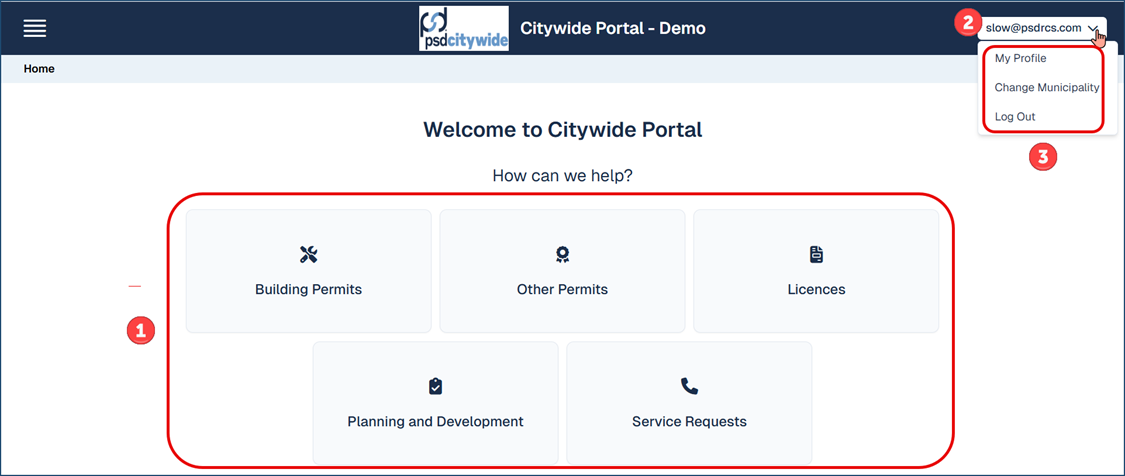Open the Other Permits card label
The image size is (1125, 476).
pos(562,290)
